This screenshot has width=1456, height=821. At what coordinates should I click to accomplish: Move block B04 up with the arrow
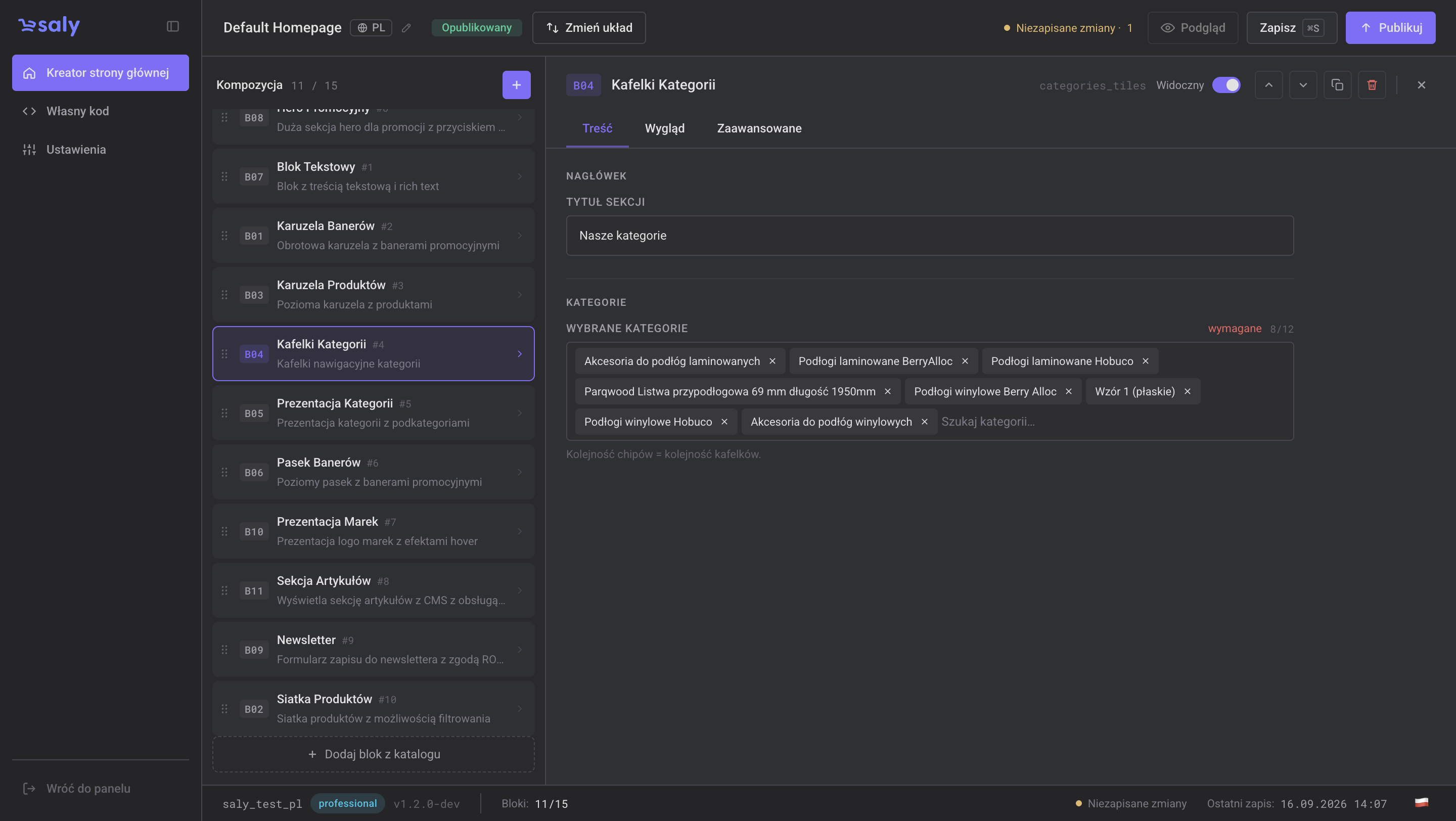[x=1268, y=85]
